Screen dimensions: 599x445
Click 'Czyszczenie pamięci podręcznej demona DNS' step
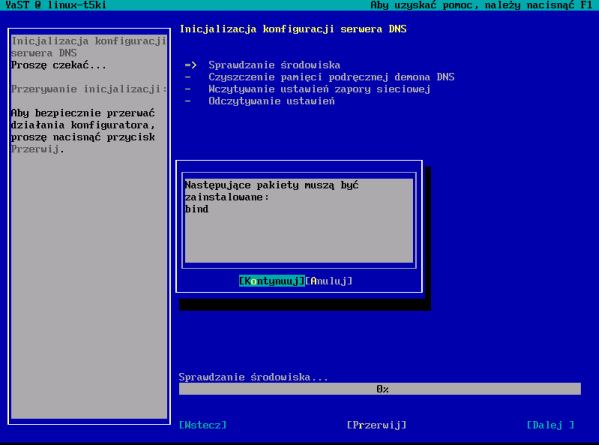coord(331,77)
